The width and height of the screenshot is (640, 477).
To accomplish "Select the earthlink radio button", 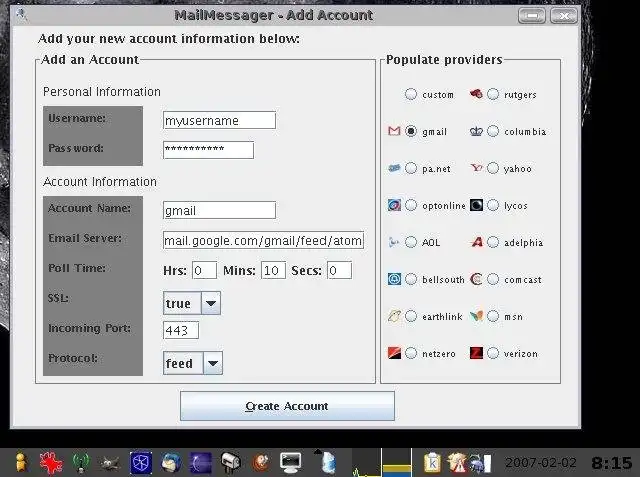I will click(411, 316).
